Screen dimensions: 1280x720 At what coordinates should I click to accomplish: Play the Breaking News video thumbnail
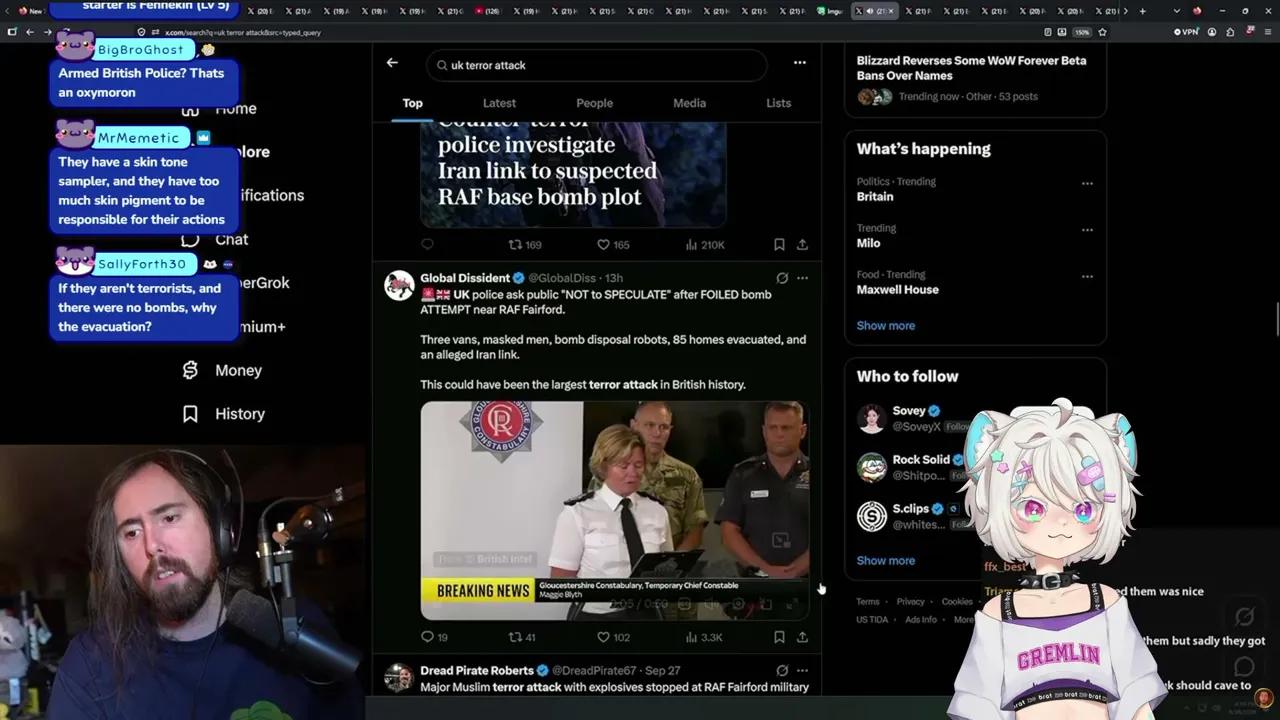point(615,510)
